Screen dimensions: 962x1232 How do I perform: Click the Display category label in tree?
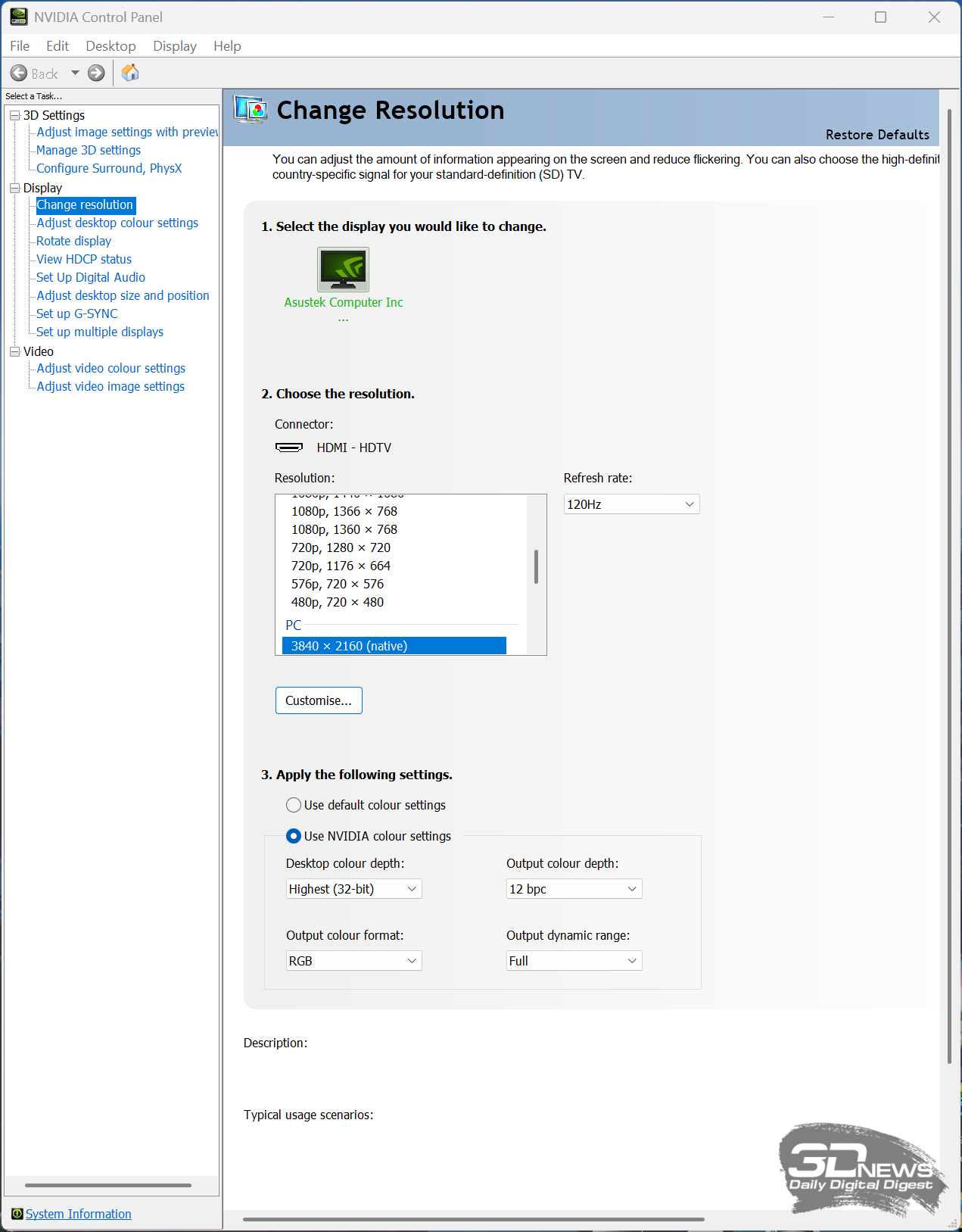pos(43,188)
